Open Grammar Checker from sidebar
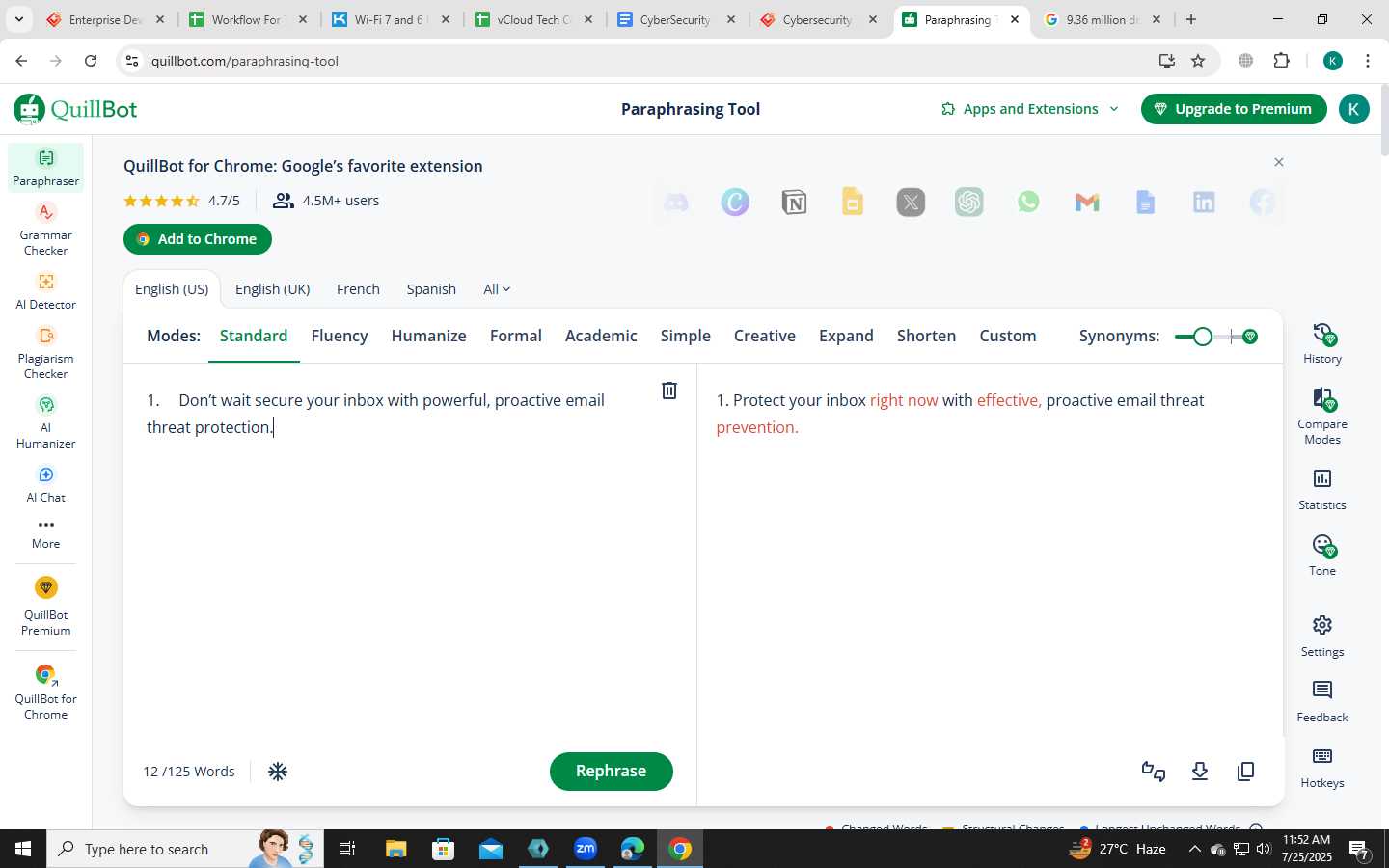 (45, 230)
